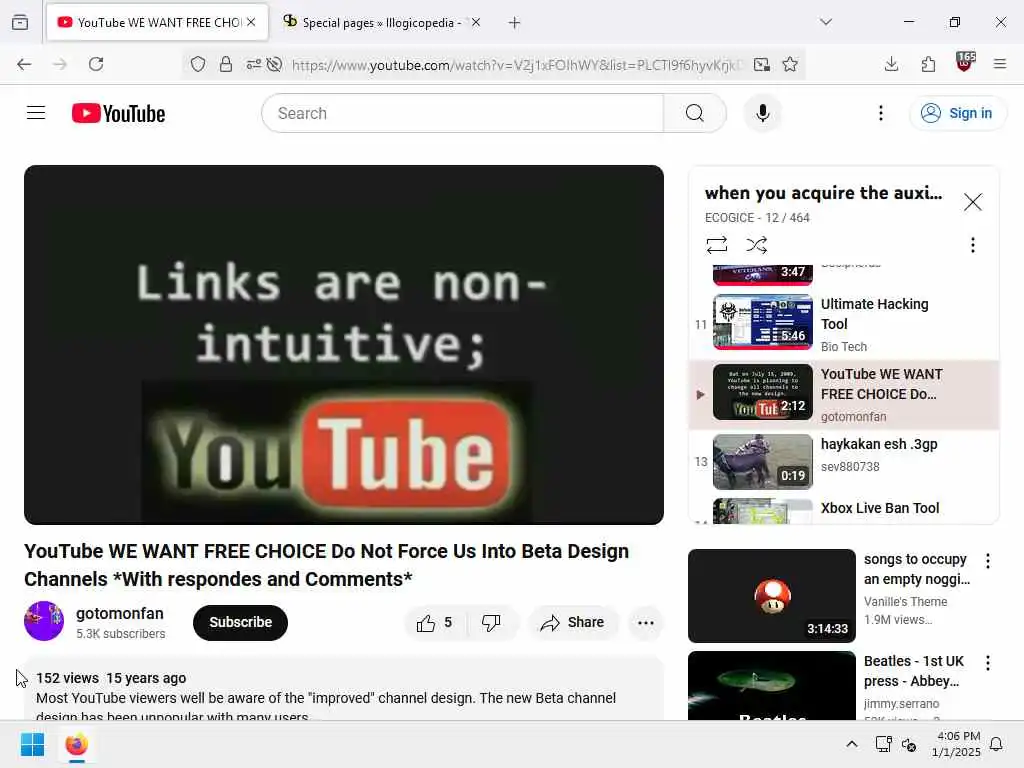
Task: Subscribe to gotomonfan
Action: tap(240, 622)
